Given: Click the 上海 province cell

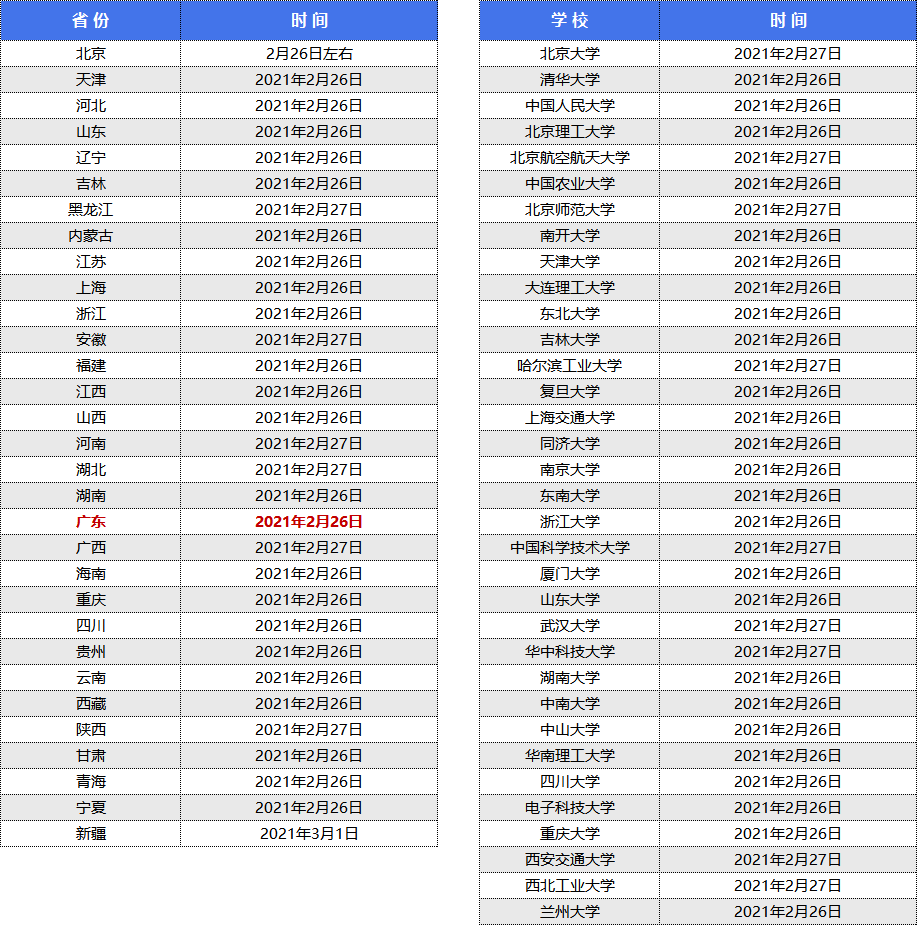Looking at the screenshot, I should coord(90,287).
